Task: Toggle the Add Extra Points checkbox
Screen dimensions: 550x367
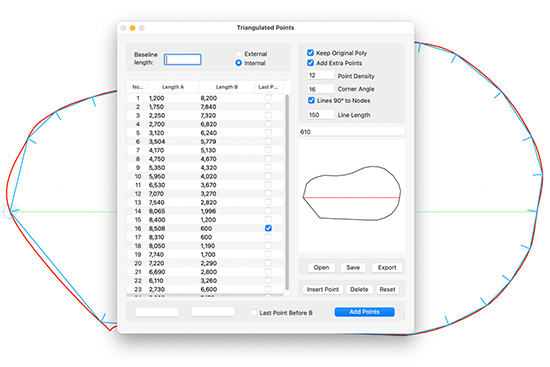Action: point(310,63)
